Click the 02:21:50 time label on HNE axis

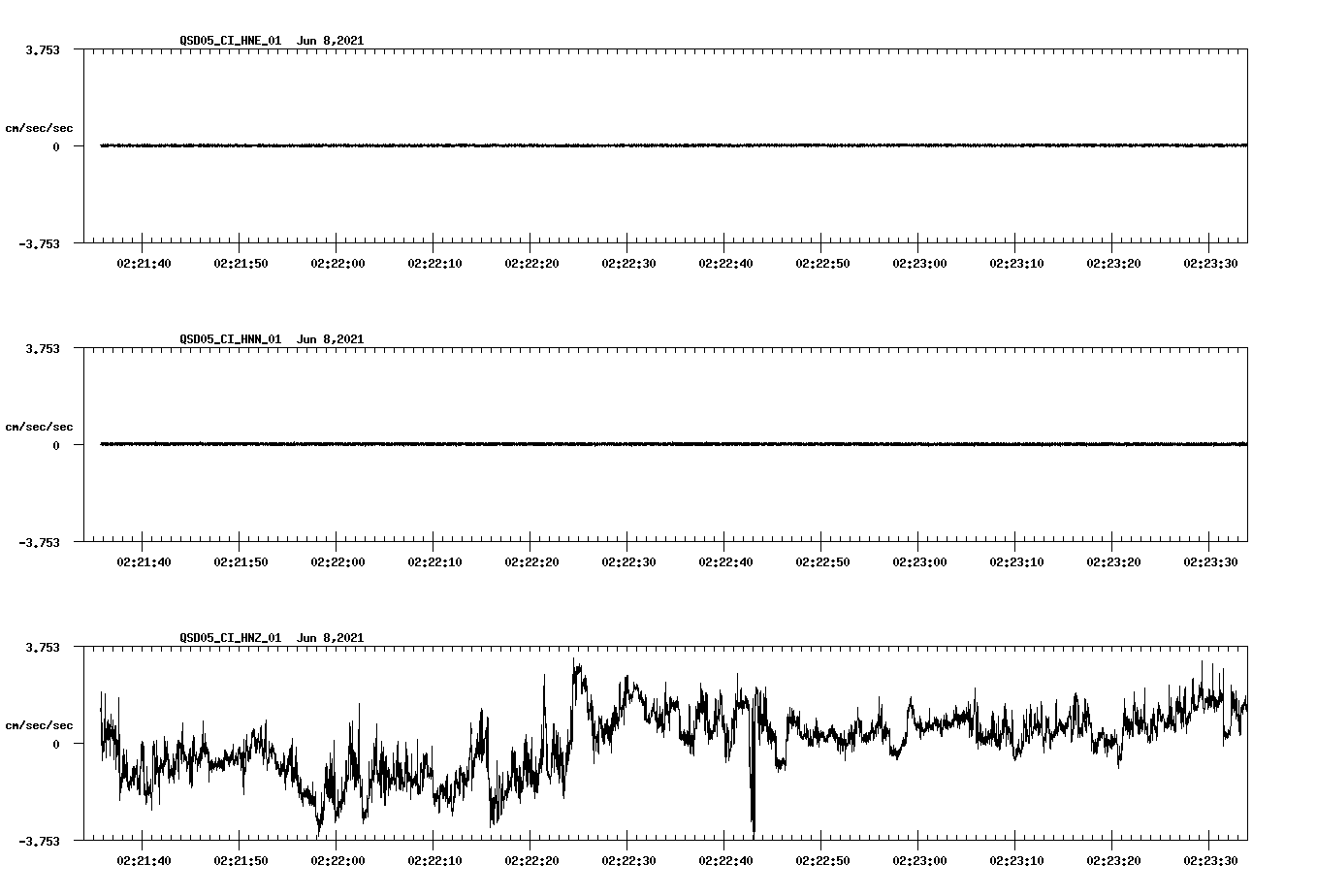241,264
